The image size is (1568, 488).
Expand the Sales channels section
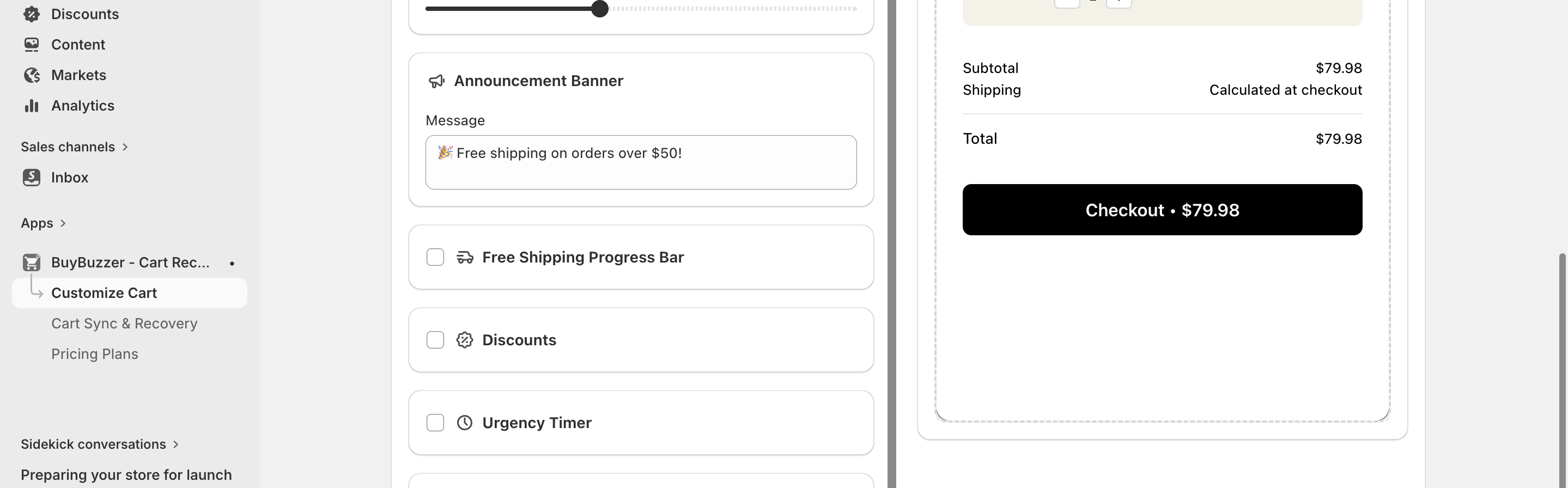coord(125,147)
